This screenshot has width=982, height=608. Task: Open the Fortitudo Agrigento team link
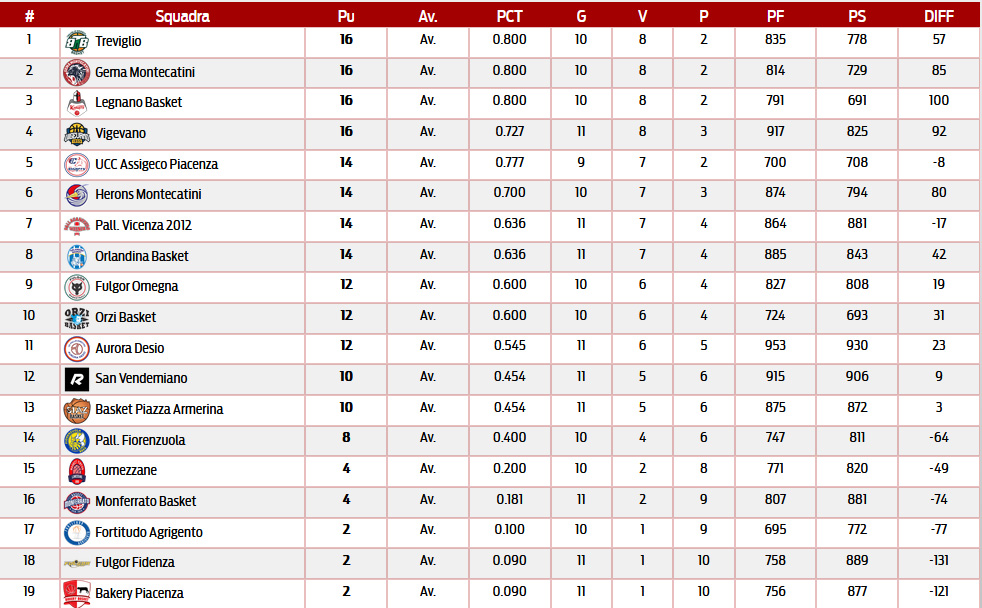point(148,532)
